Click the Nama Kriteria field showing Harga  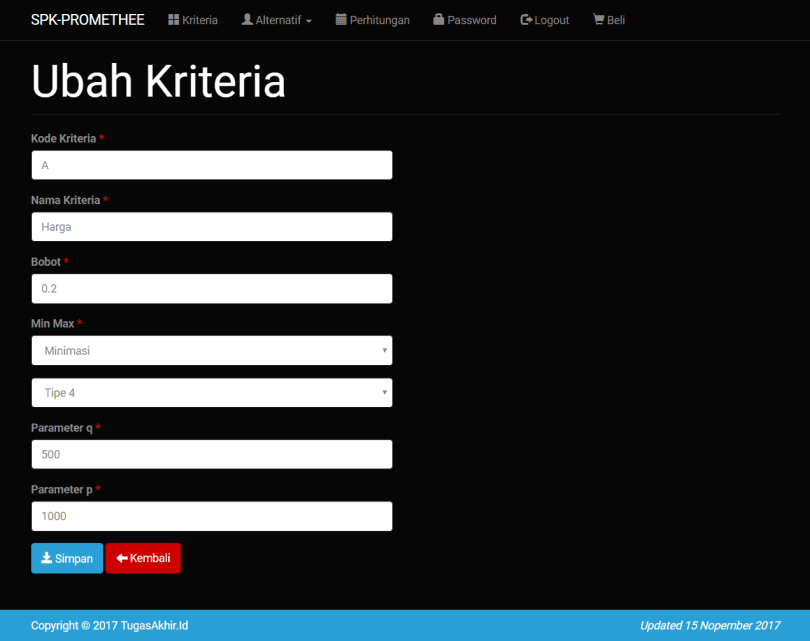(211, 226)
